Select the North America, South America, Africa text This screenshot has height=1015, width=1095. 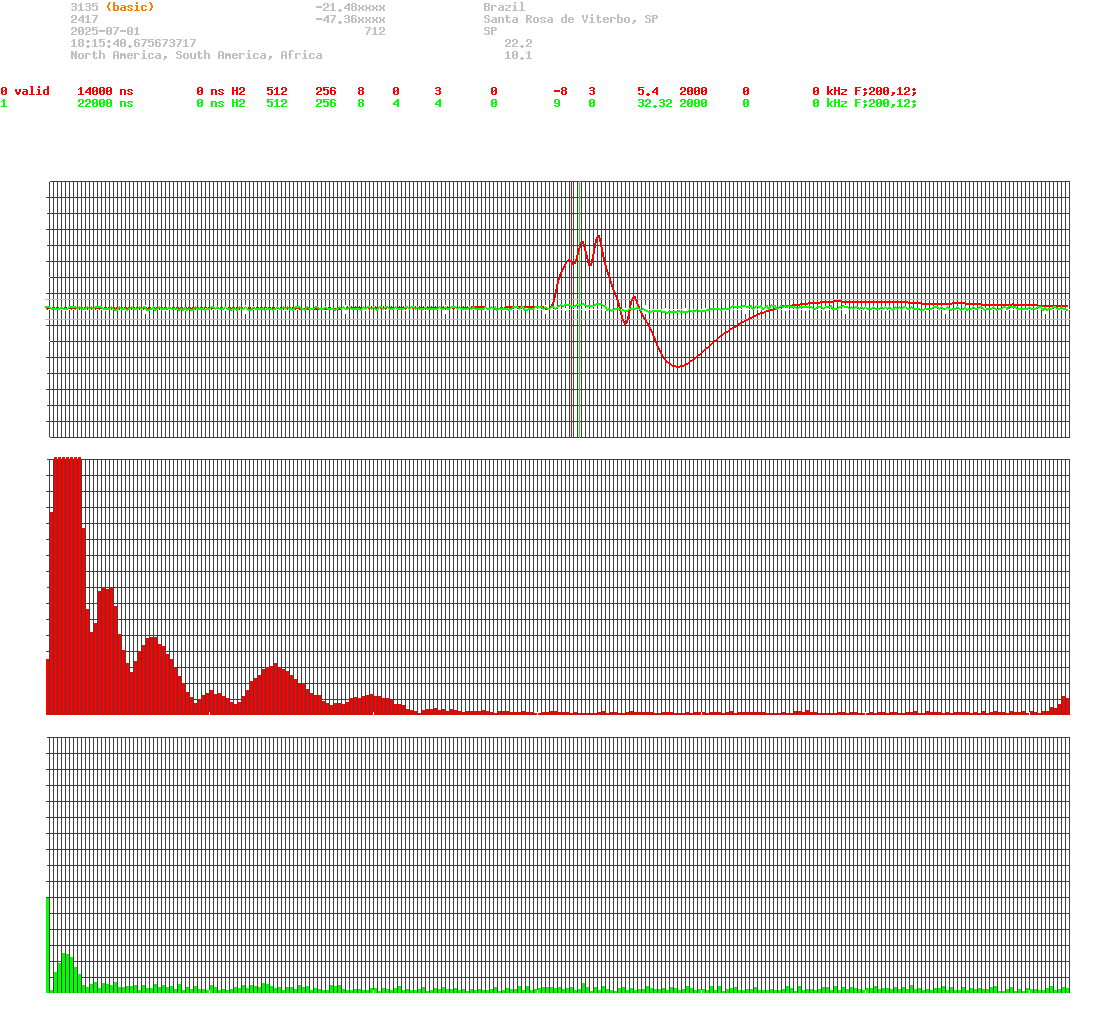196,55
